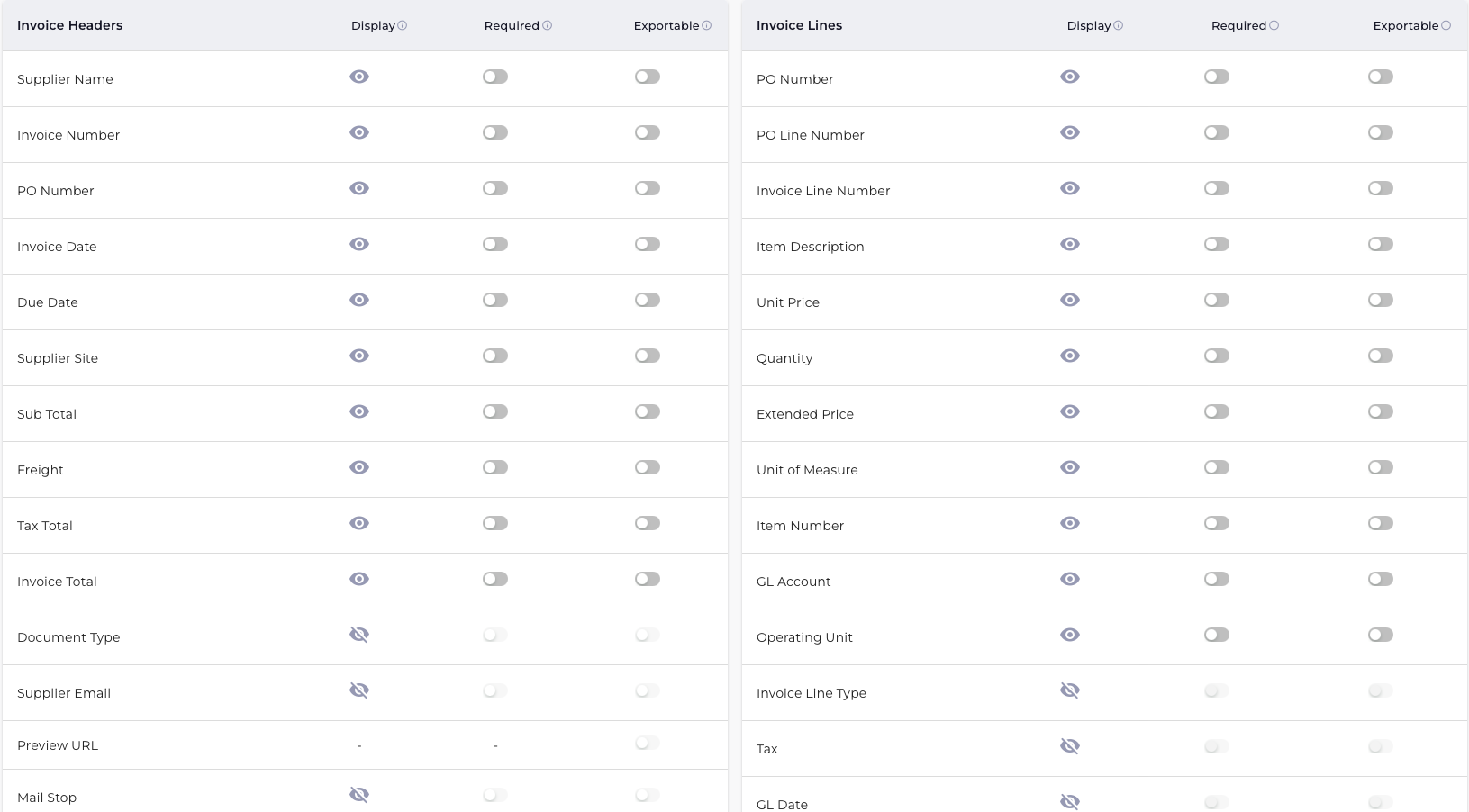1469x812 pixels.
Task: Hide the Supplier Name header field
Action: click(x=359, y=77)
